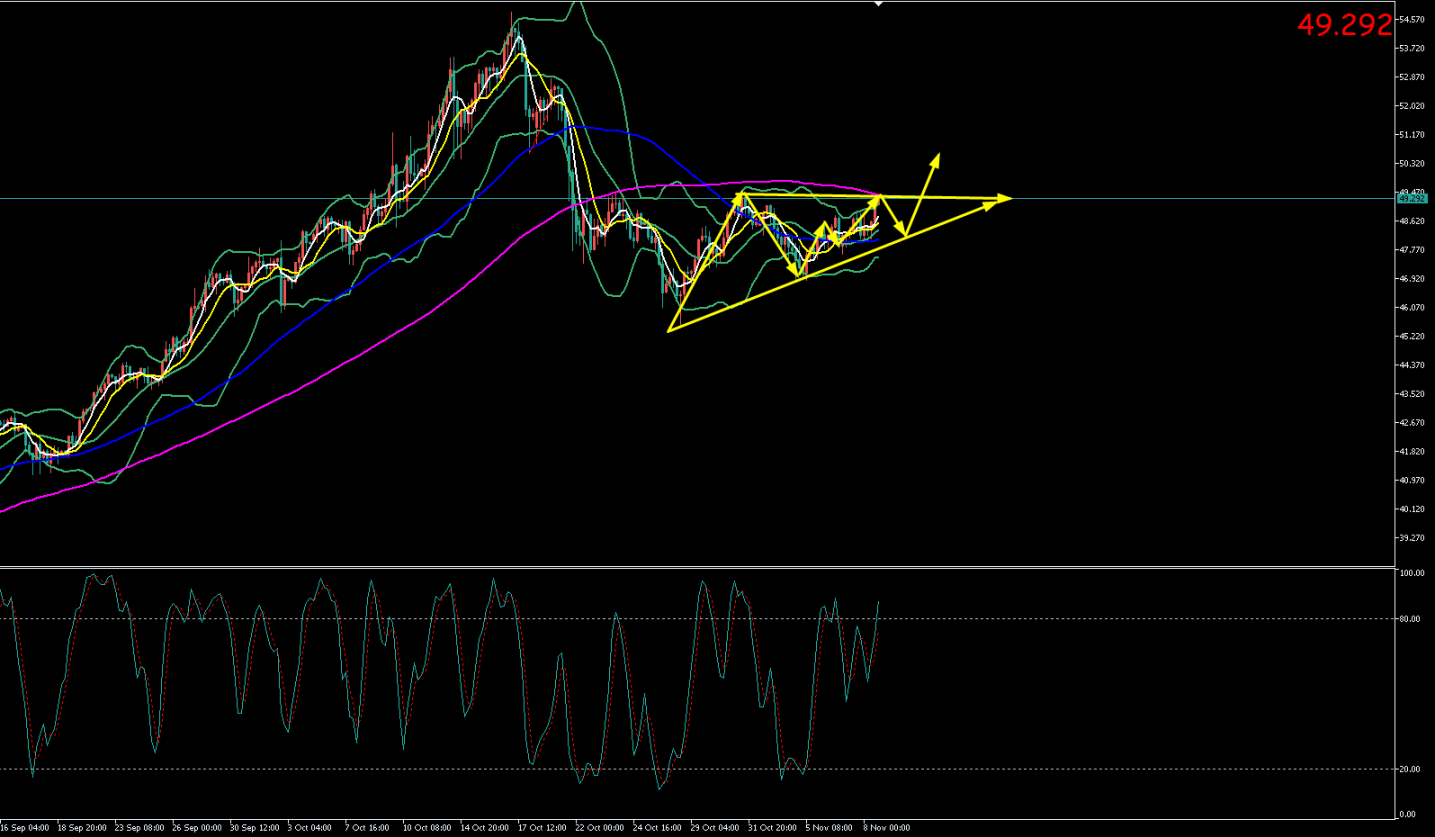1435x837 pixels.
Task: Click the divider between chart and oscillator panel
Action: click(x=700, y=568)
